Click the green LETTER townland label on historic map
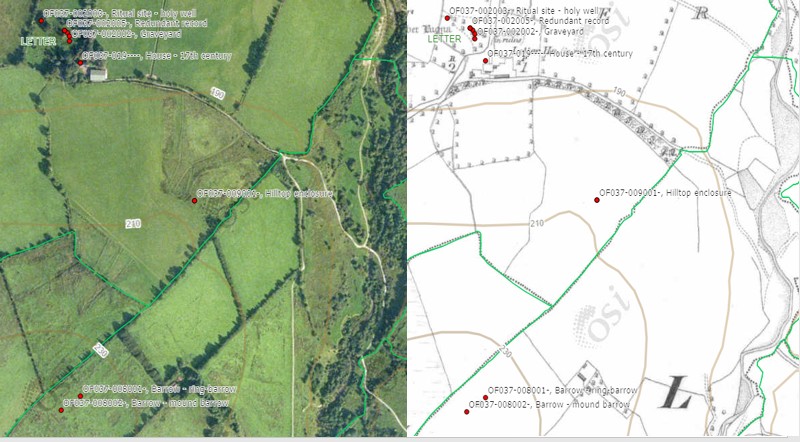 [444, 39]
